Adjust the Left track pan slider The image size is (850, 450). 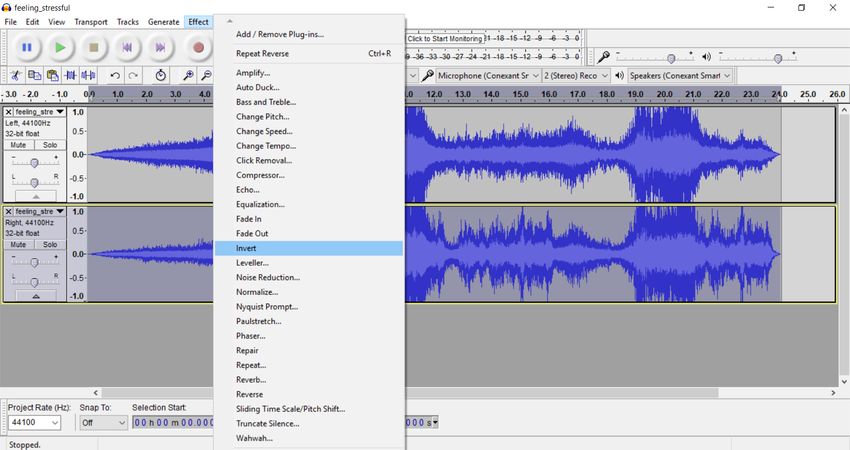(35, 183)
